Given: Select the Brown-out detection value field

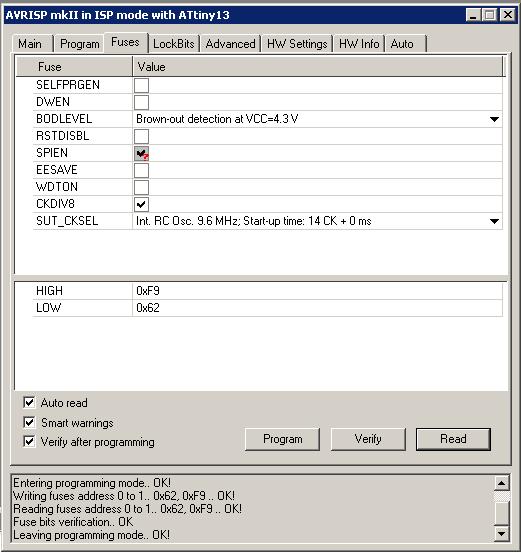Looking at the screenshot, I should click(x=317, y=119).
